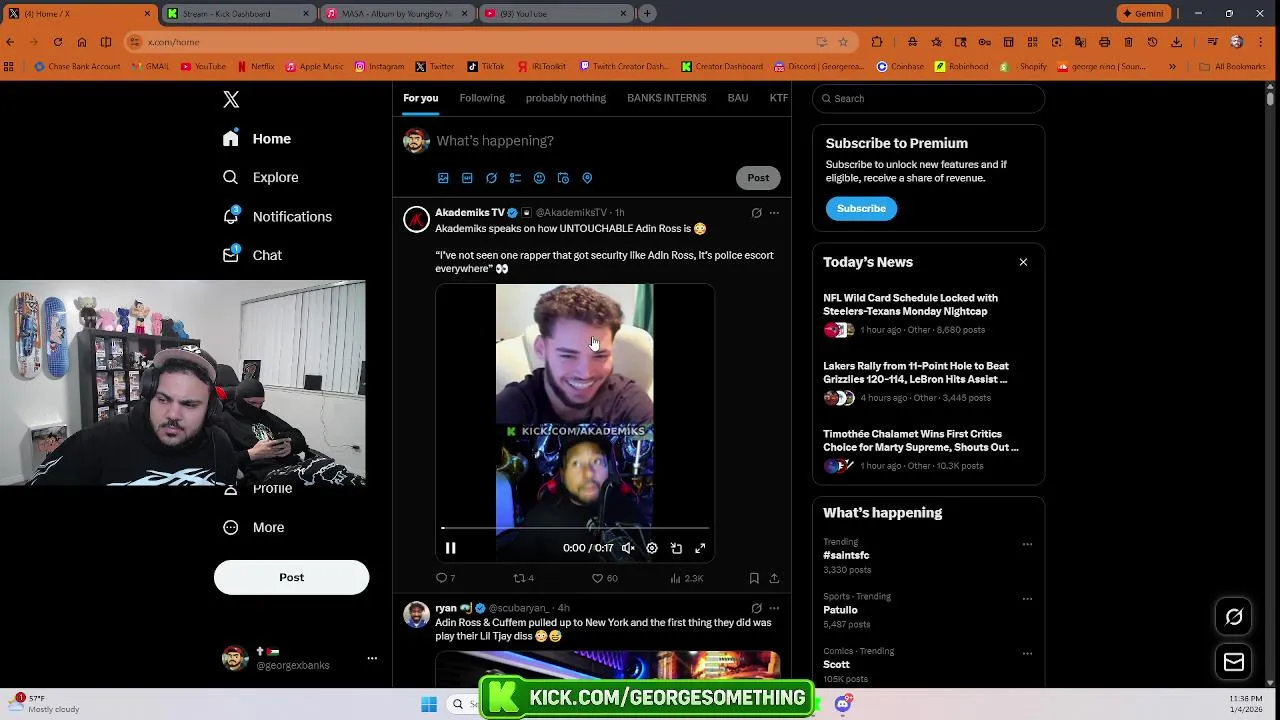The image size is (1280, 720).
Task: Switch to the Following tab
Action: pos(482,98)
